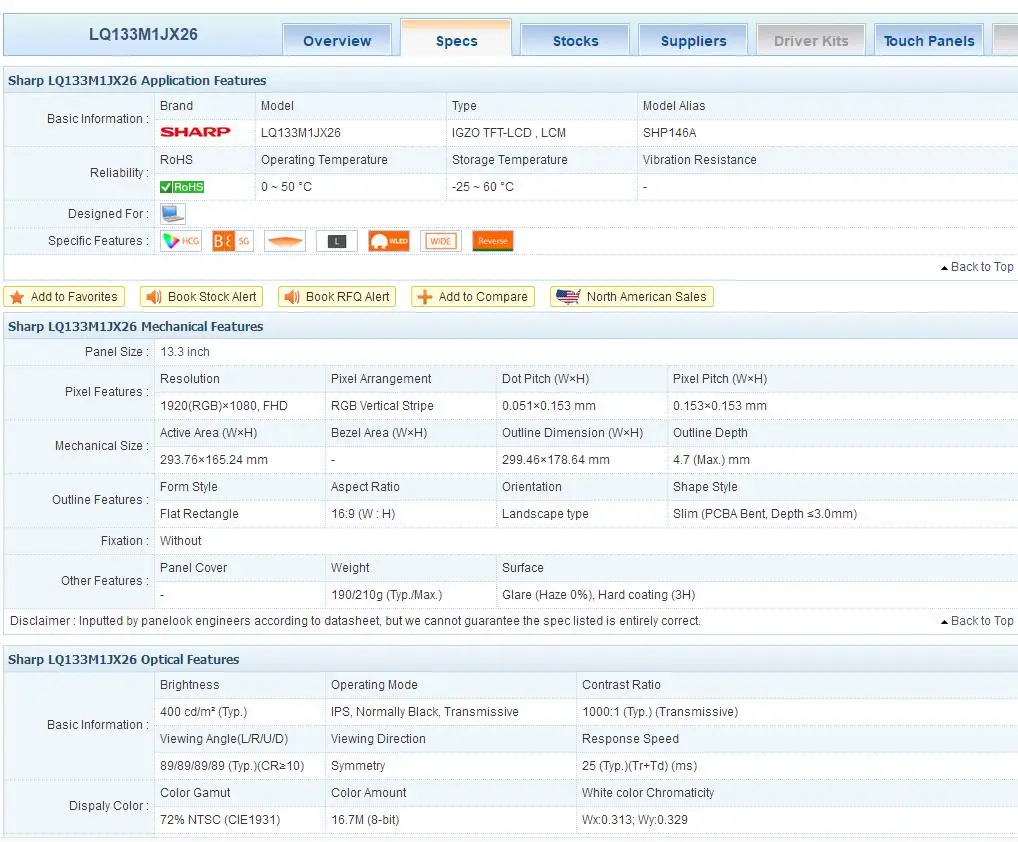Click the outline dimension 299.46×178.64 mm

(x=556, y=460)
